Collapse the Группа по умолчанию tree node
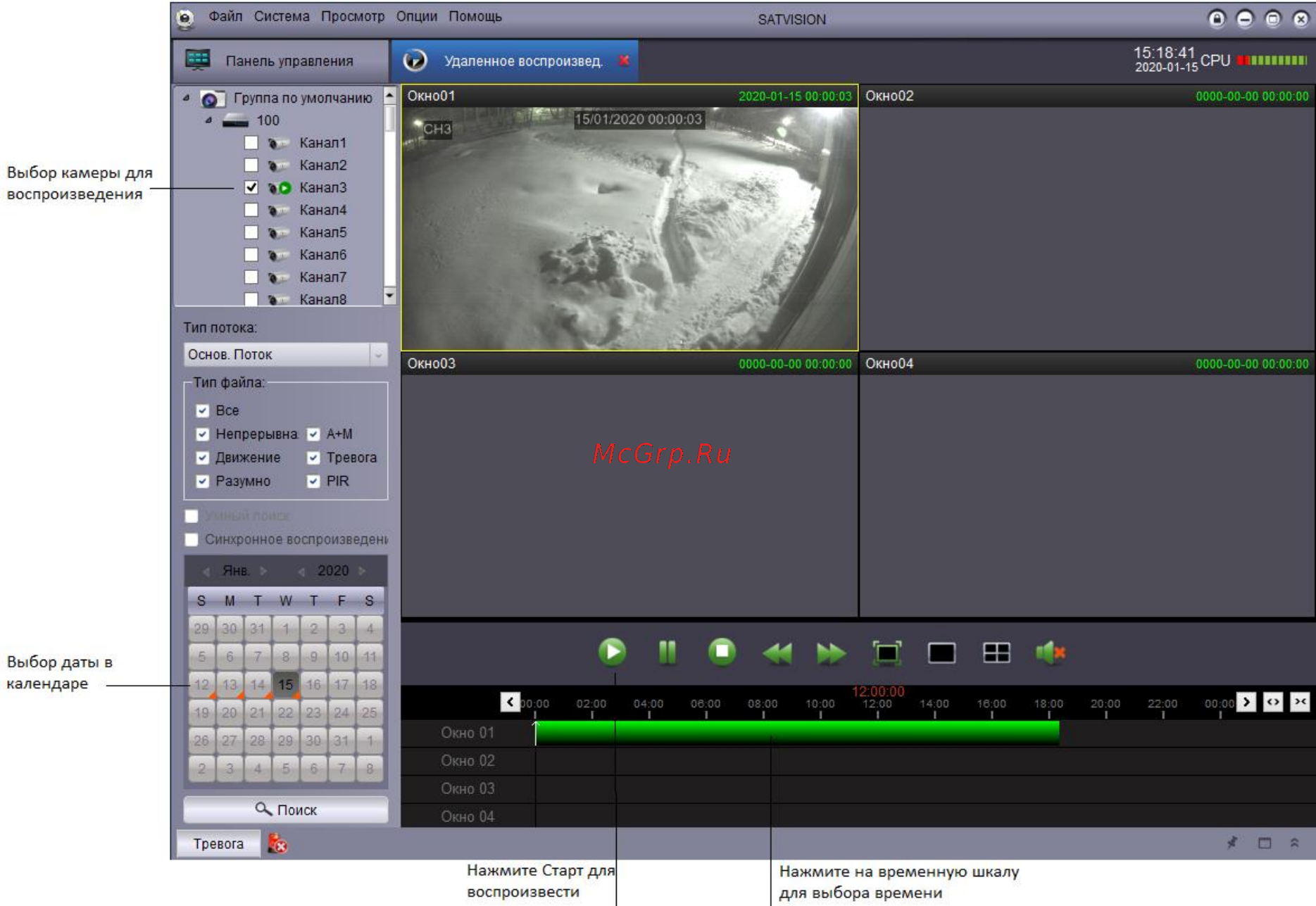Screen dimensions: 1316x906 (x=187, y=99)
